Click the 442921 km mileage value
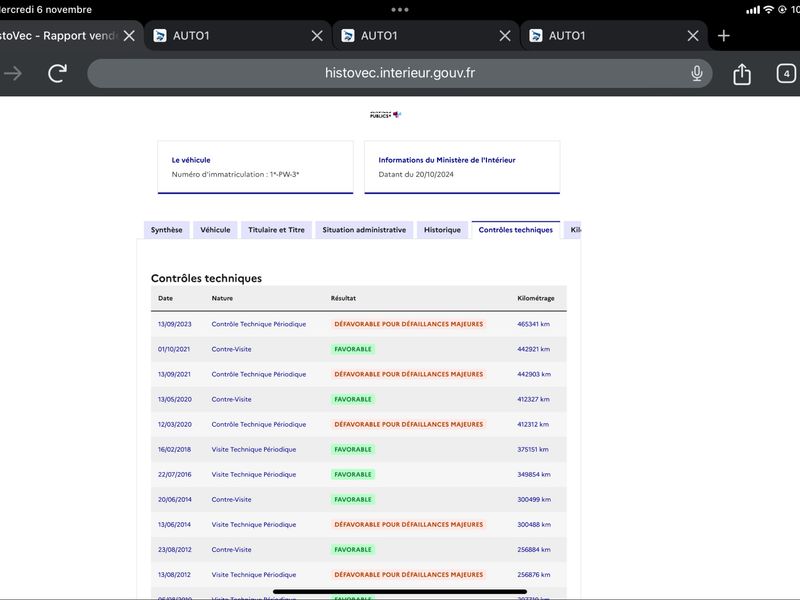This screenshot has width=800, height=600. [x=533, y=349]
